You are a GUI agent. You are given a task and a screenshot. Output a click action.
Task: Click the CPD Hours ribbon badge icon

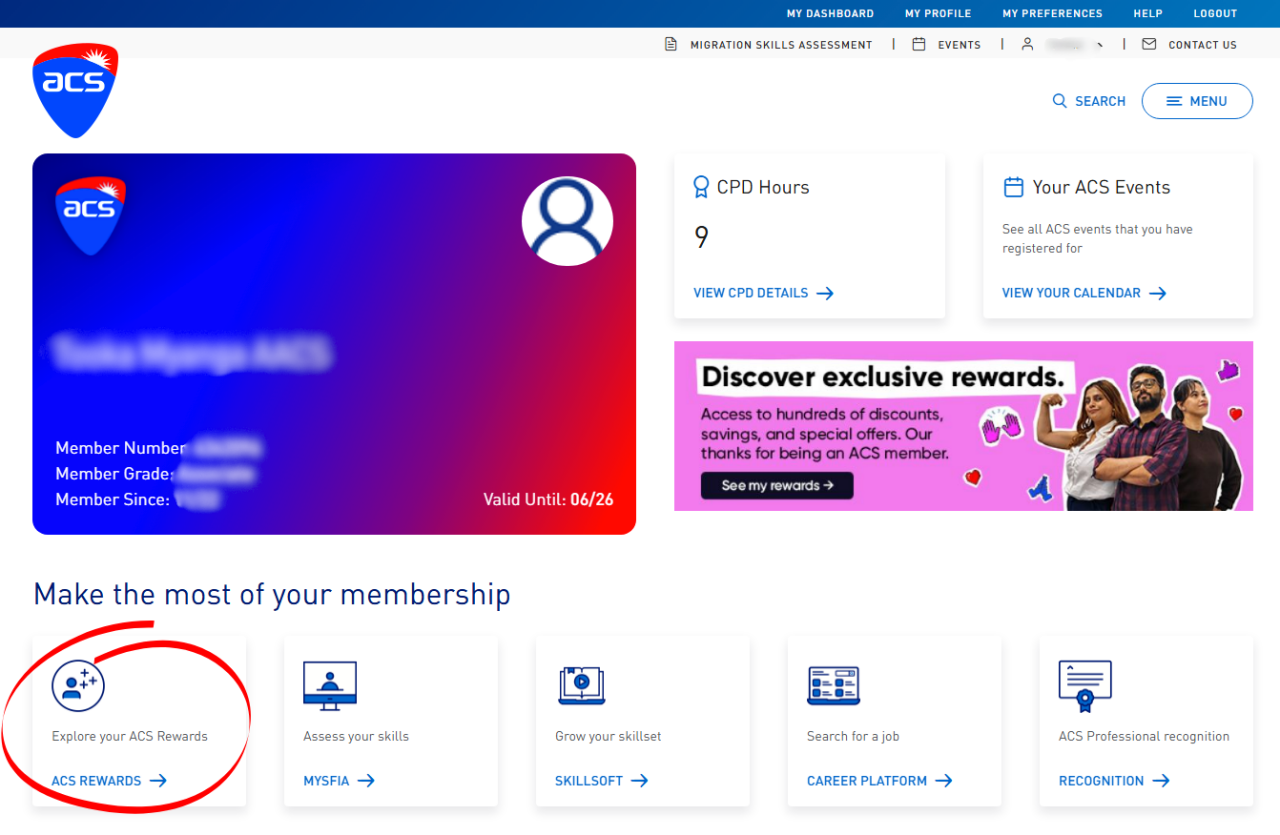tap(701, 187)
